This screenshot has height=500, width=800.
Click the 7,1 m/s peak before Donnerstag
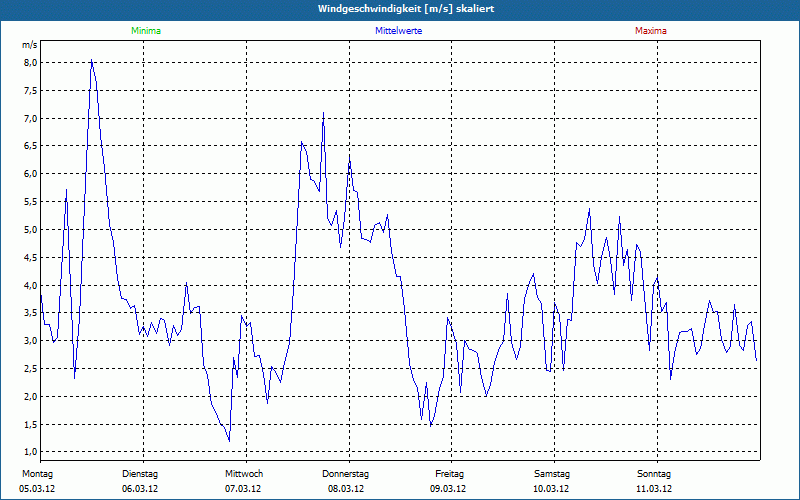tap(323, 113)
